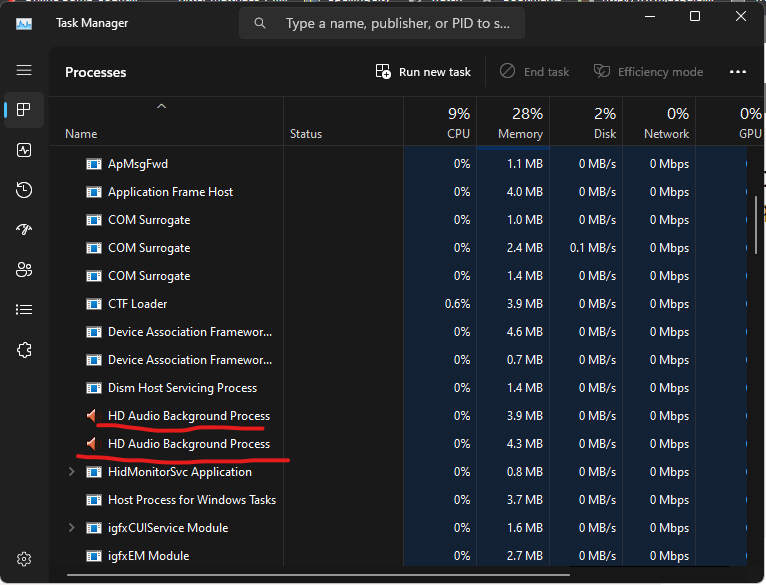This screenshot has height=585, width=766.
Task: Expand the HidMonitorSvc Application row
Action: pyautogui.click(x=71, y=472)
